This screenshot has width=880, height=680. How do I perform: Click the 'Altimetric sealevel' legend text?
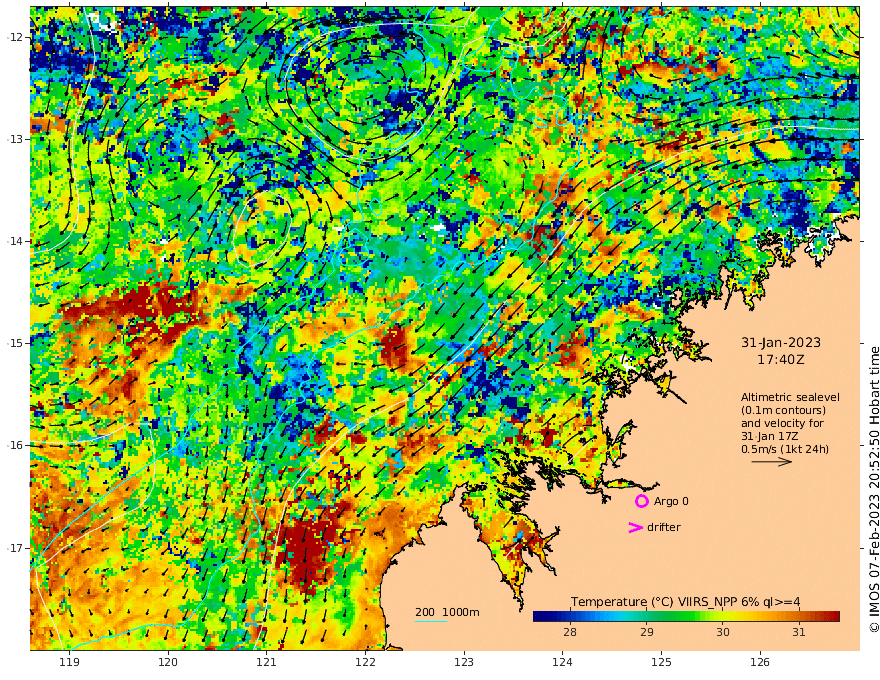click(x=790, y=397)
